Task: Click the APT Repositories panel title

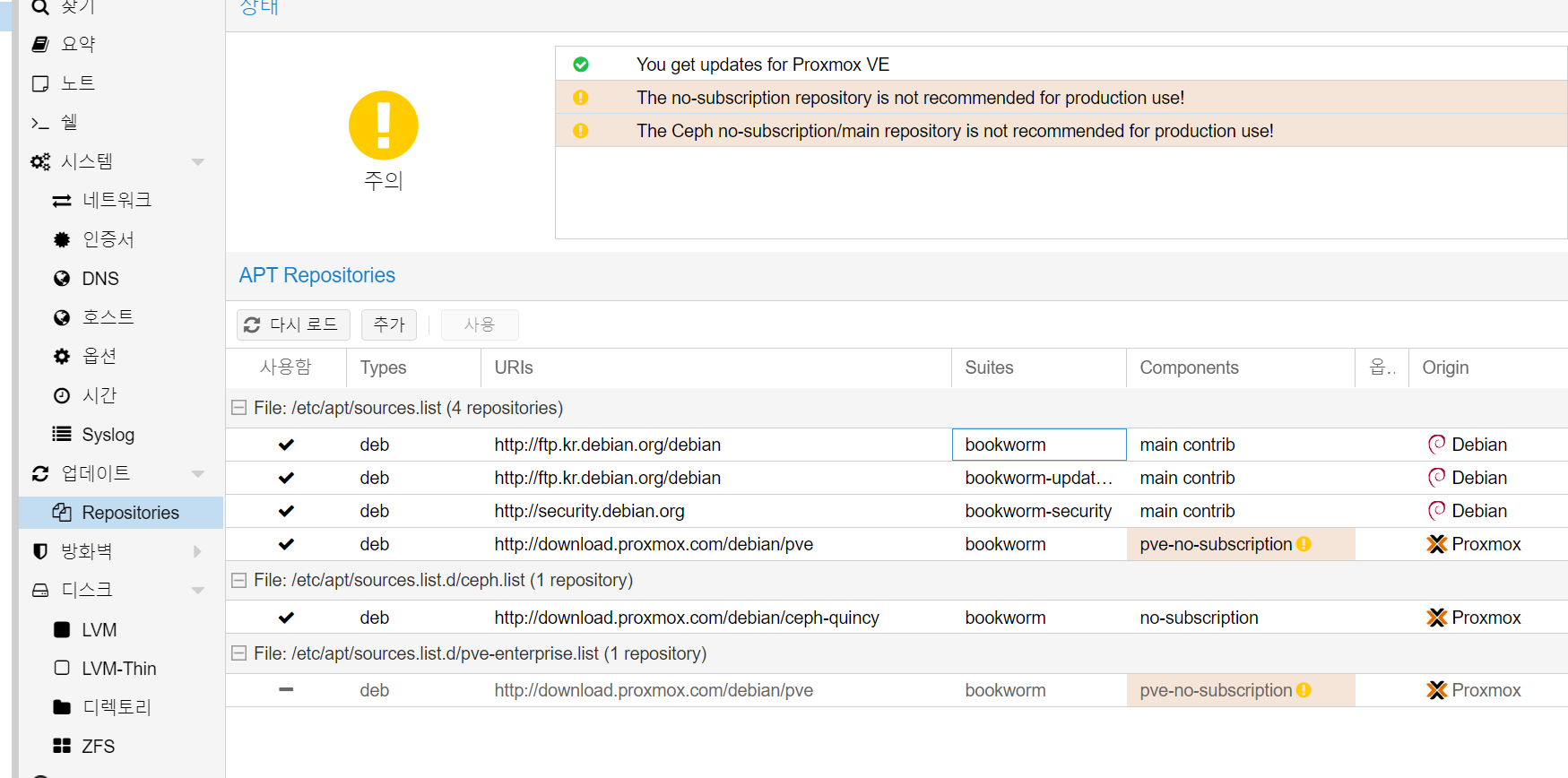Action: [316, 275]
